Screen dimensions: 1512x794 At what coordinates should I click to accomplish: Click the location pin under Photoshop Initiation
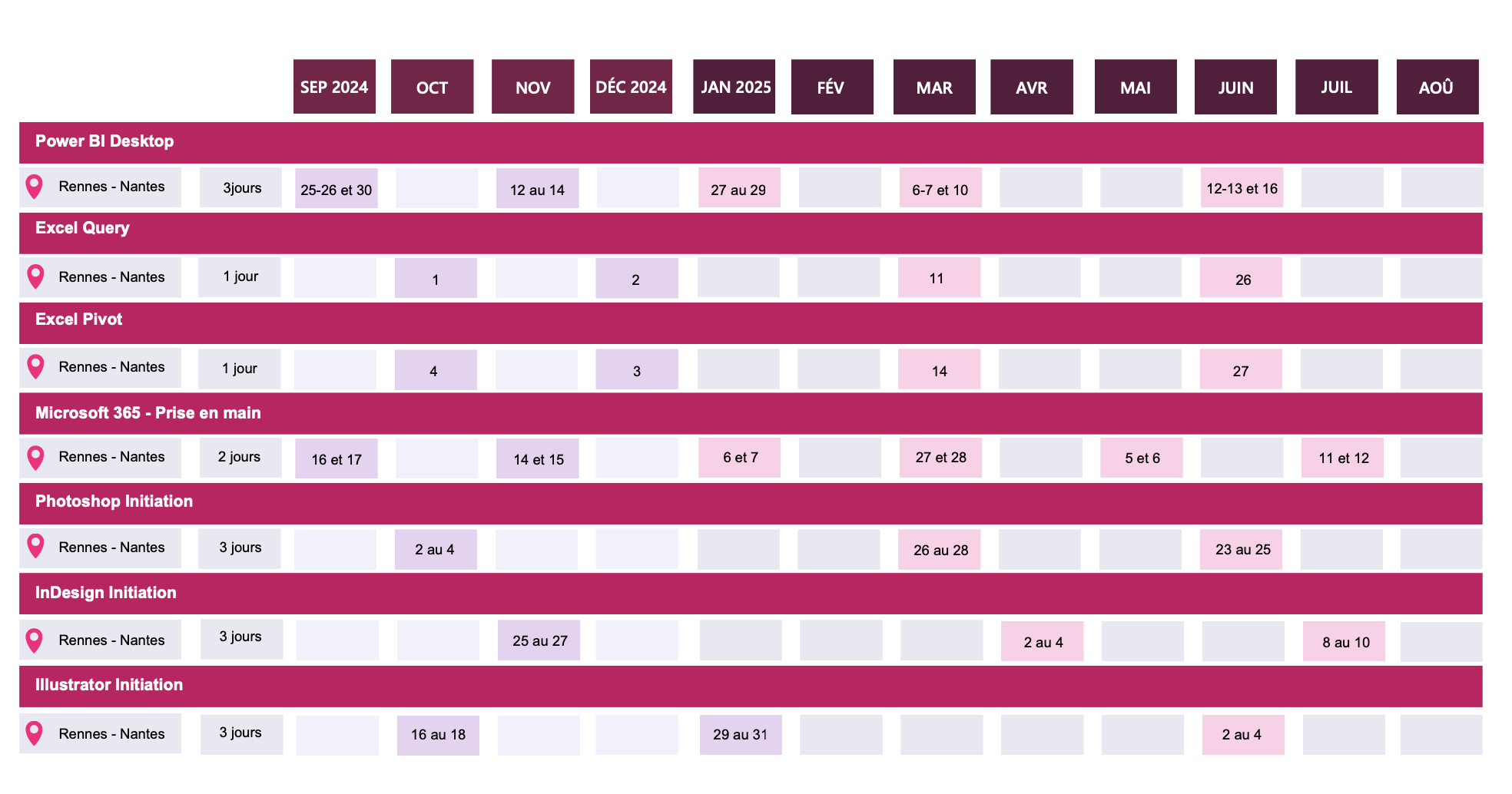[x=35, y=547]
